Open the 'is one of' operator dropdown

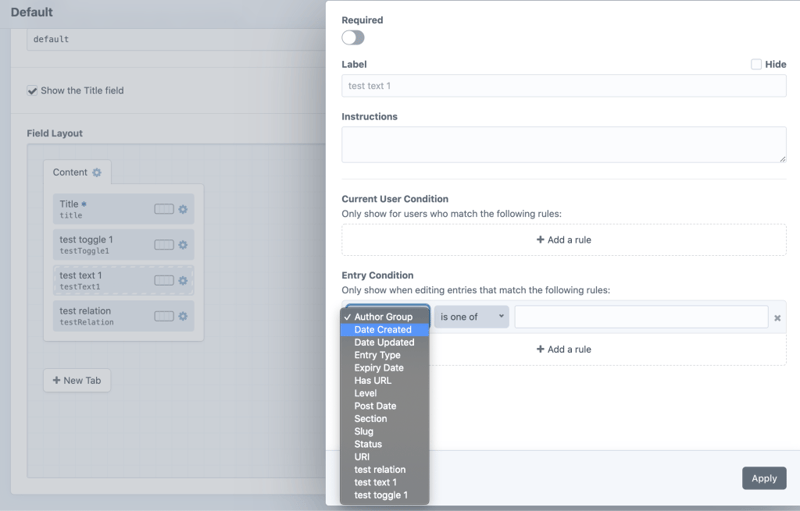tap(472, 317)
